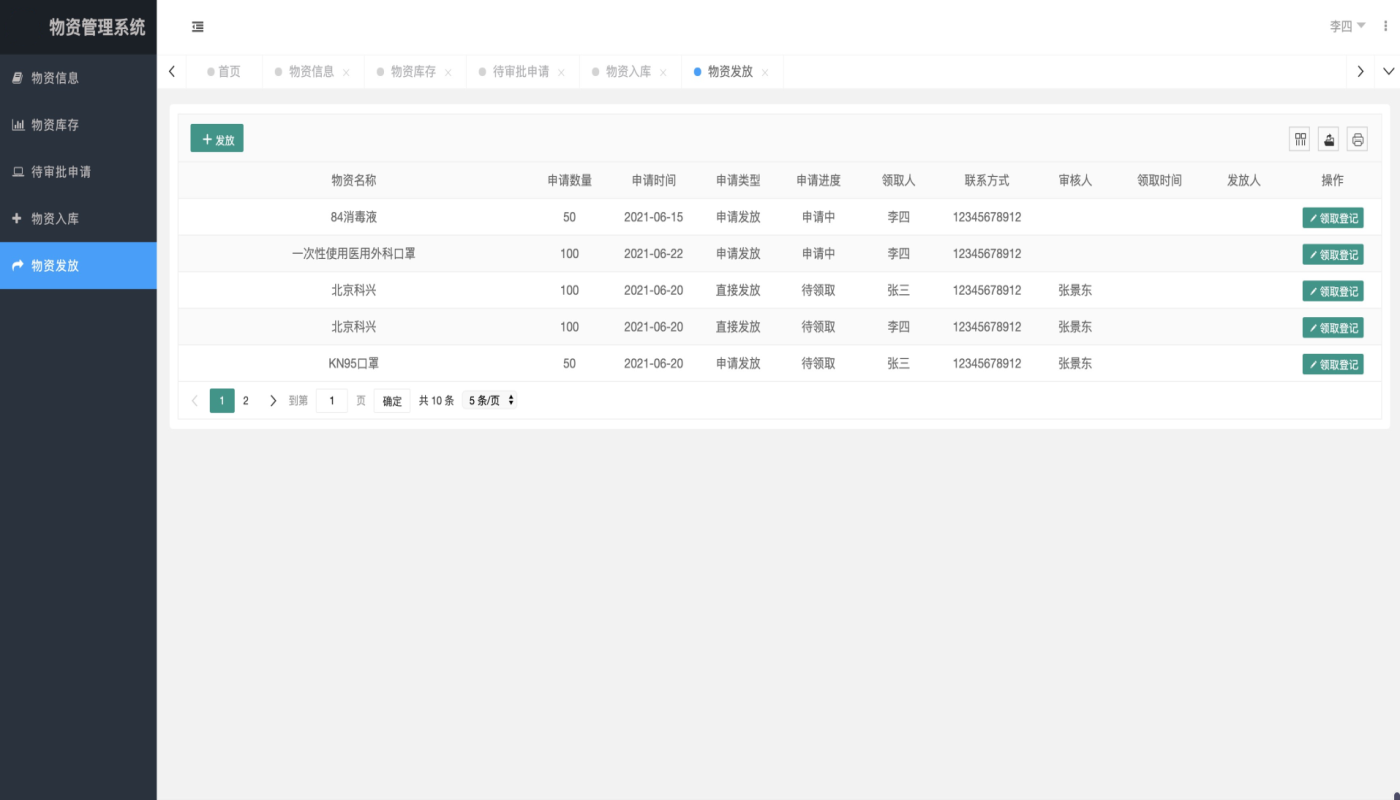Click the 共 10 条 total count text

click(436, 401)
